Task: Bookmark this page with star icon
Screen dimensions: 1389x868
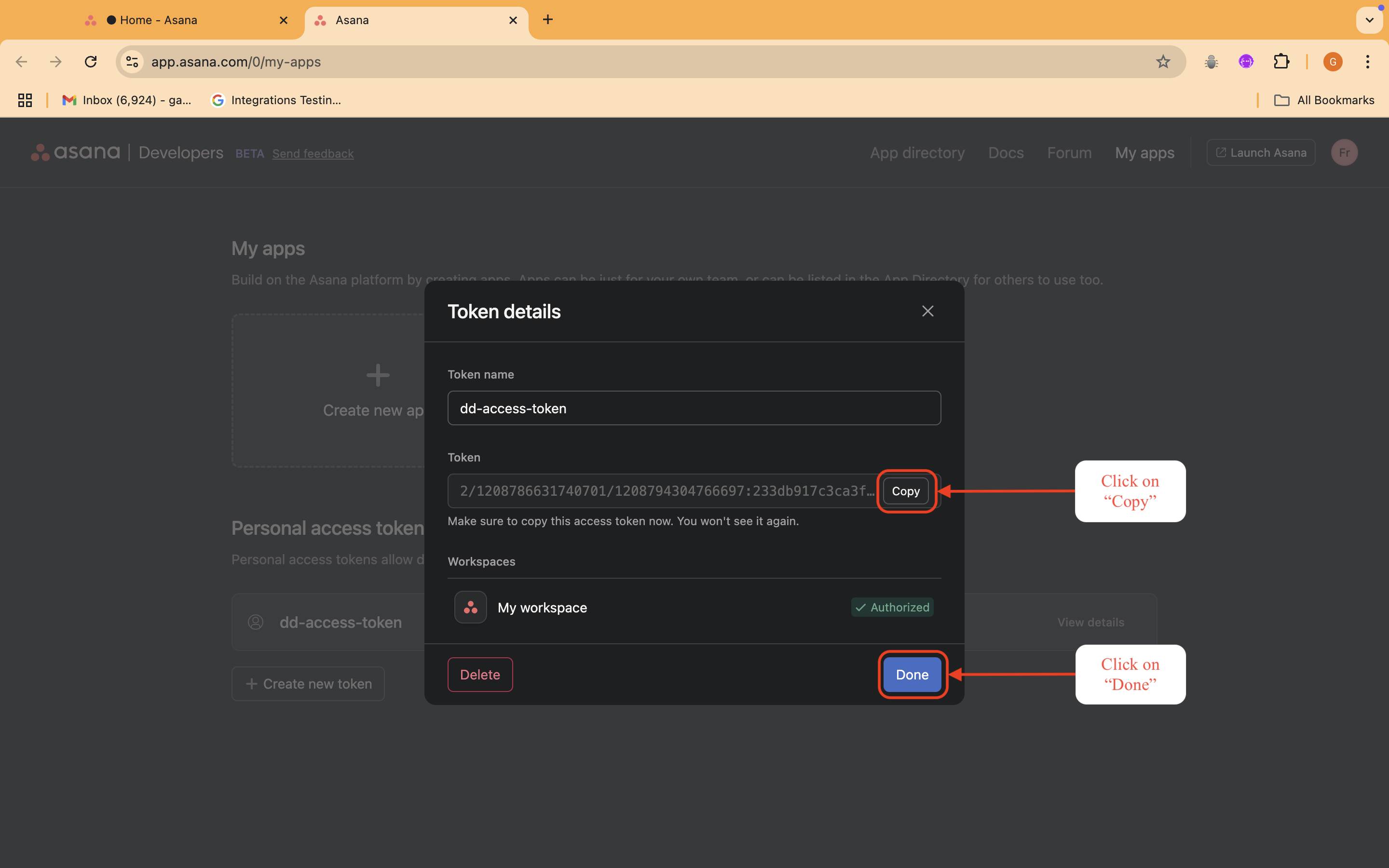Action: [1162, 61]
